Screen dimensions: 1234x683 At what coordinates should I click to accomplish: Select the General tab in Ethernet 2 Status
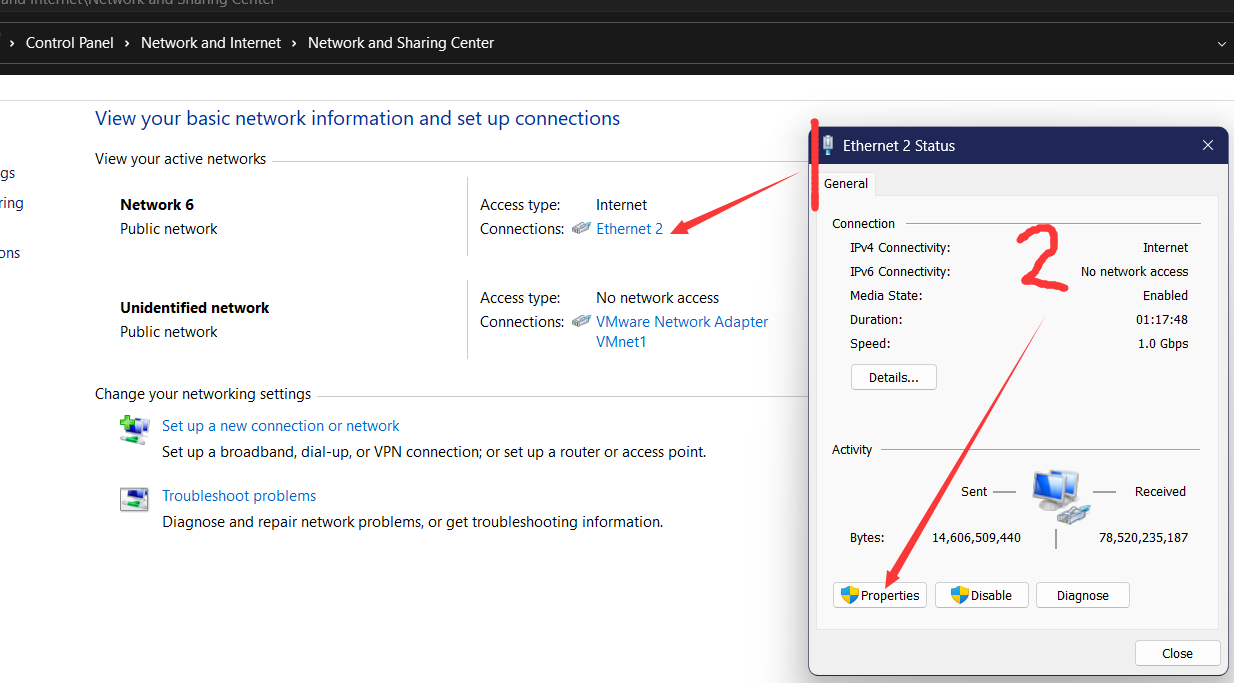point(846,184)
